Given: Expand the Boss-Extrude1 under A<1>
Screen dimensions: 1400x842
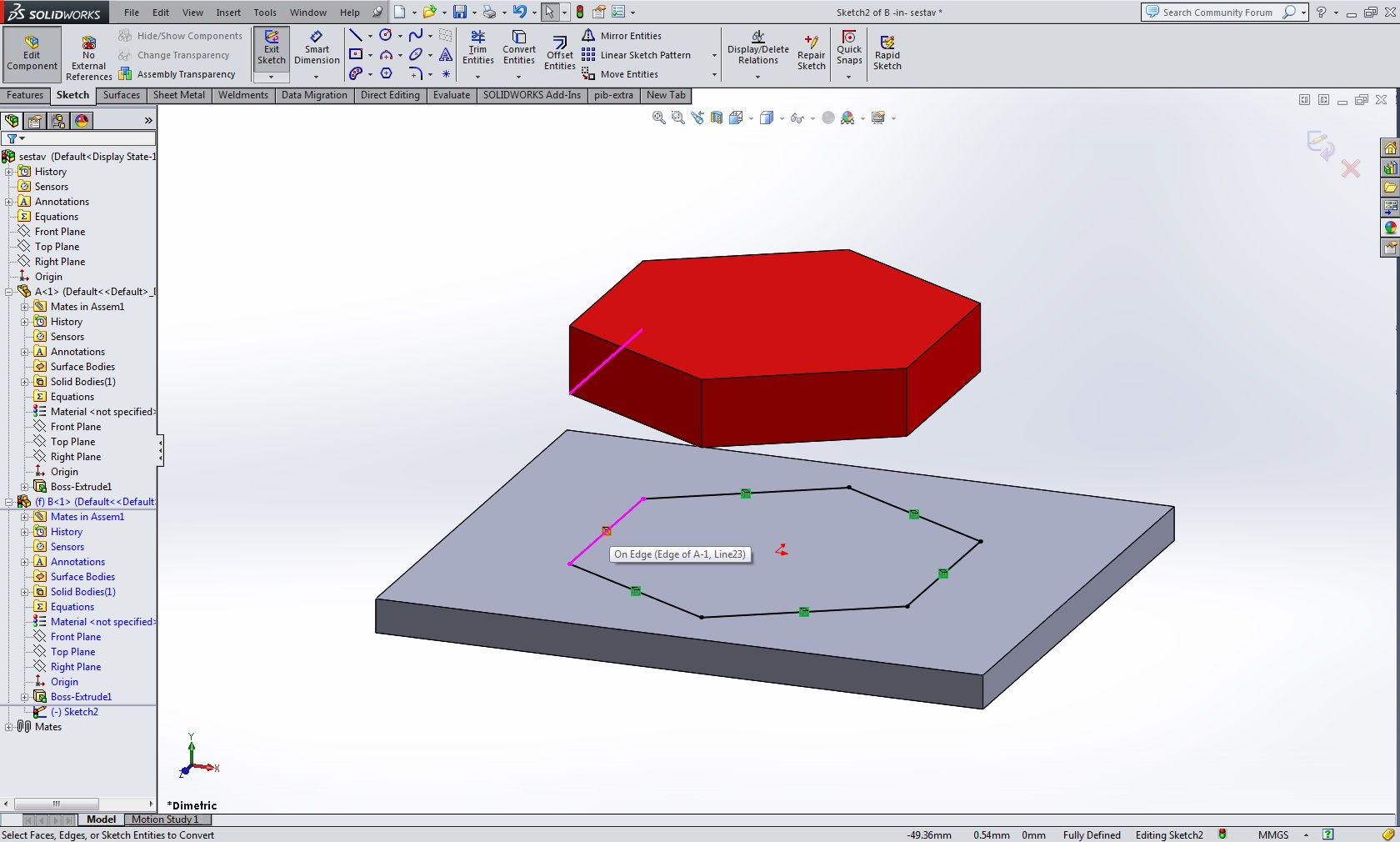Looking at the screenshot, I should (x=25, y=487).
